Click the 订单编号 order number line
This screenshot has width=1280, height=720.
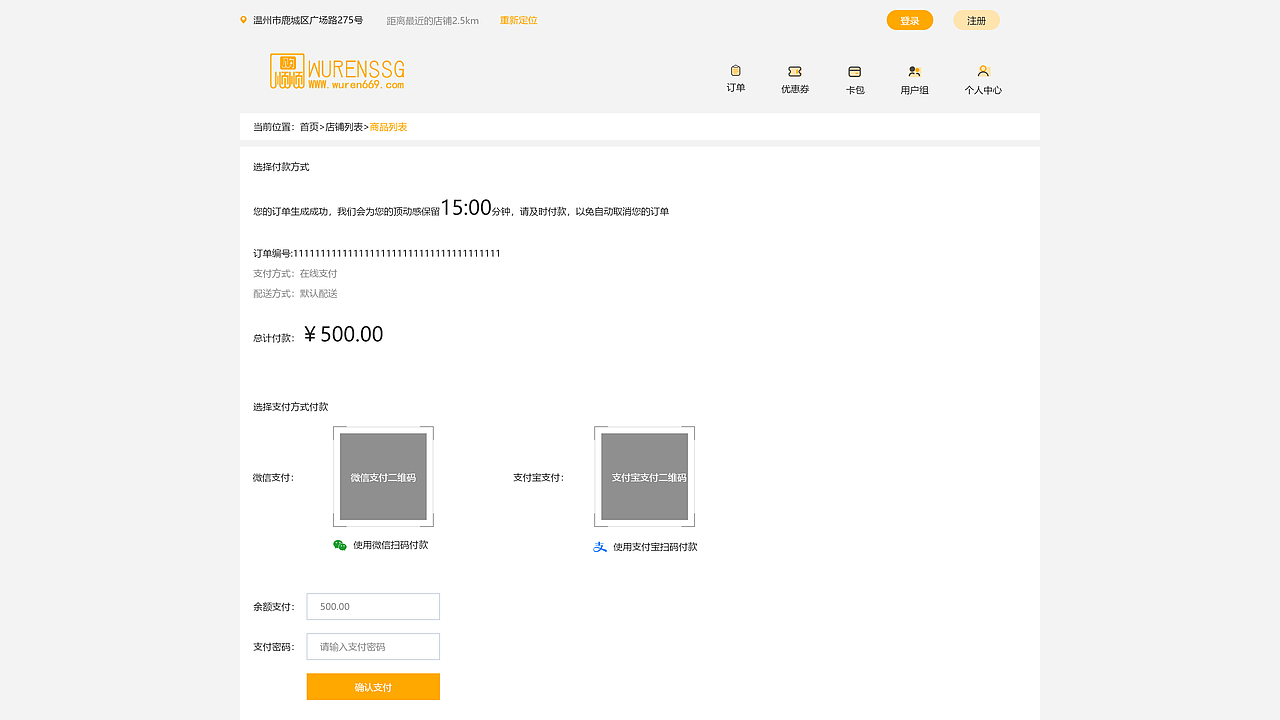[x=377, y=253]
